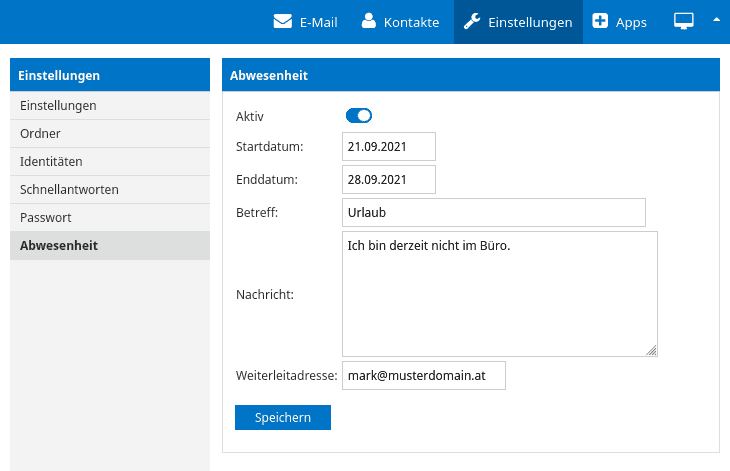
Task: Focus the Betreff subject field
Action: click(x=493, y=213)
